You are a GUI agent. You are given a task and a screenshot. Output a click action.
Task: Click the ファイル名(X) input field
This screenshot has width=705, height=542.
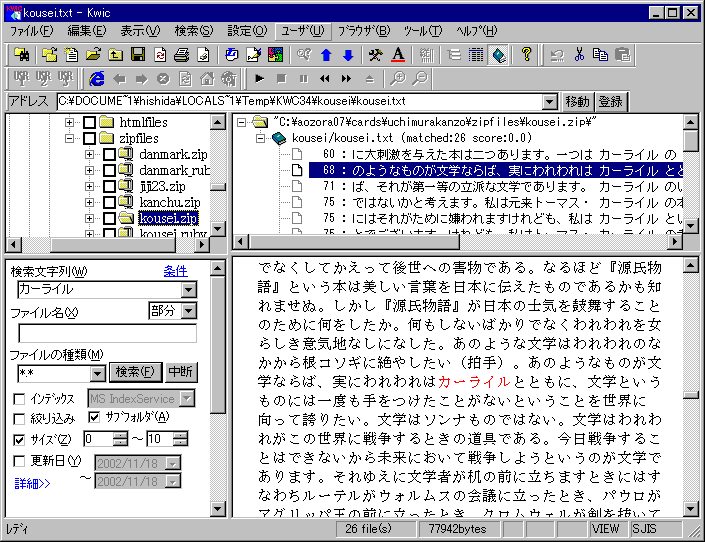107,333
